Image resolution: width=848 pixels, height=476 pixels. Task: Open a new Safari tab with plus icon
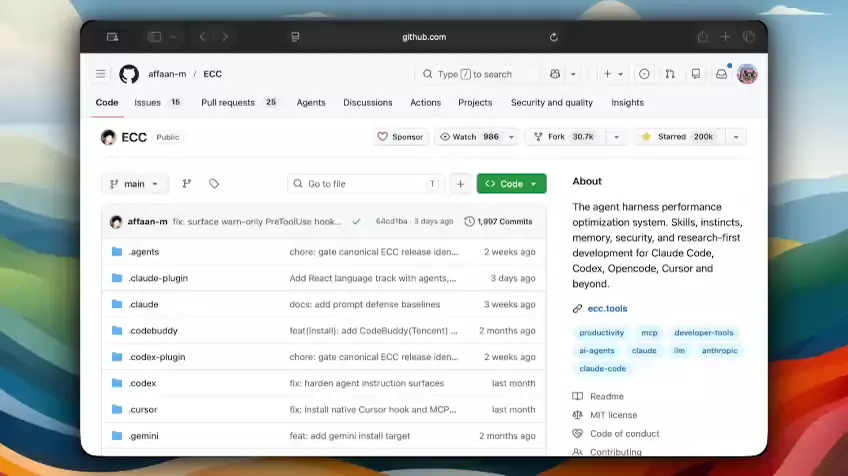click(725, 37)
